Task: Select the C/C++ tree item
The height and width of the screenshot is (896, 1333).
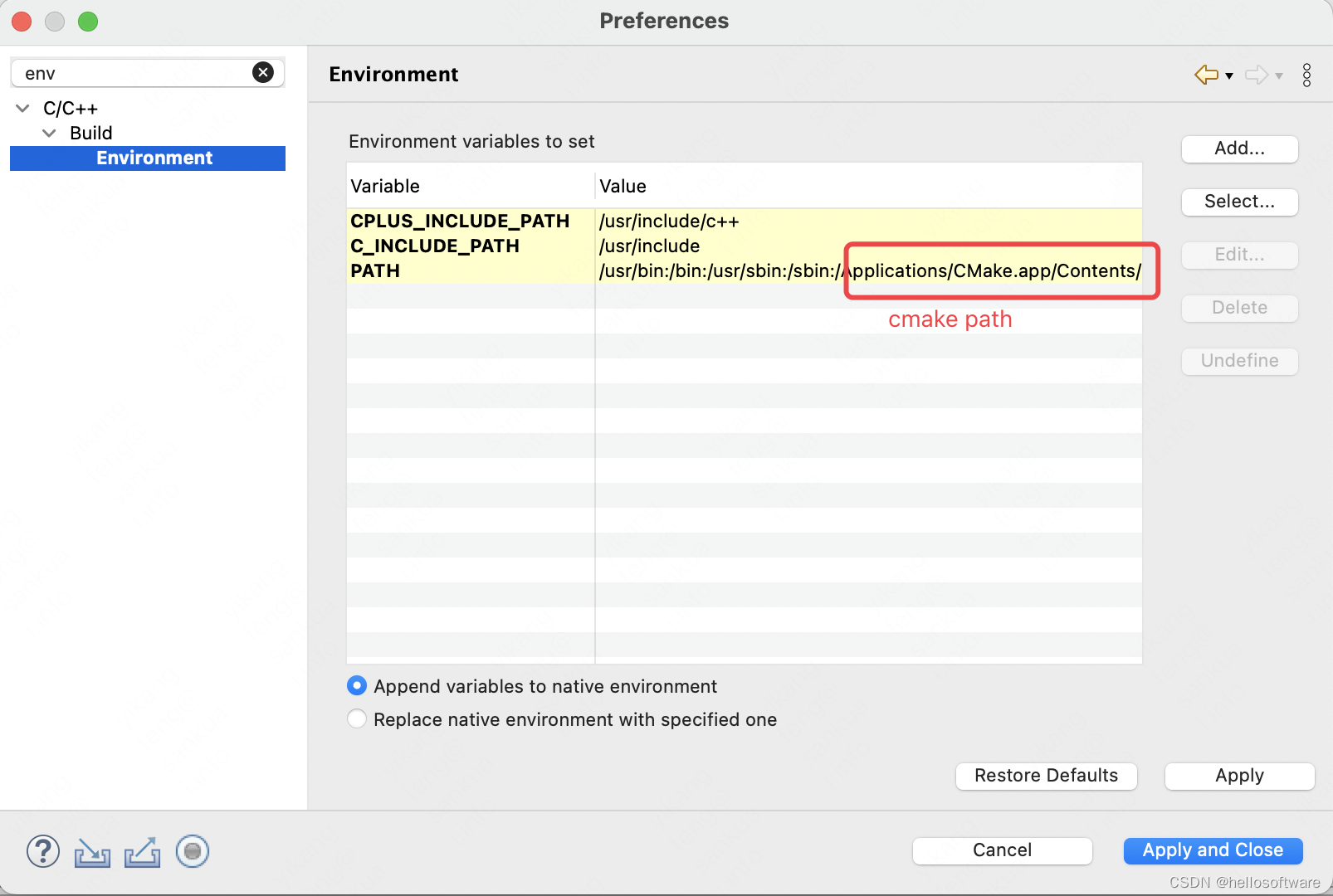Action: (x=71, y=109)
